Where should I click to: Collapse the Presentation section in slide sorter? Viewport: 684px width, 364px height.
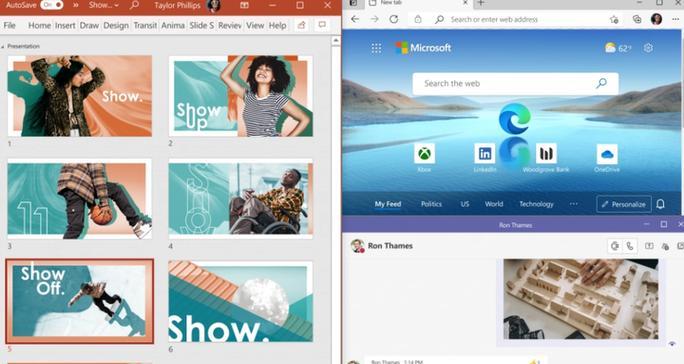point(3,46)
